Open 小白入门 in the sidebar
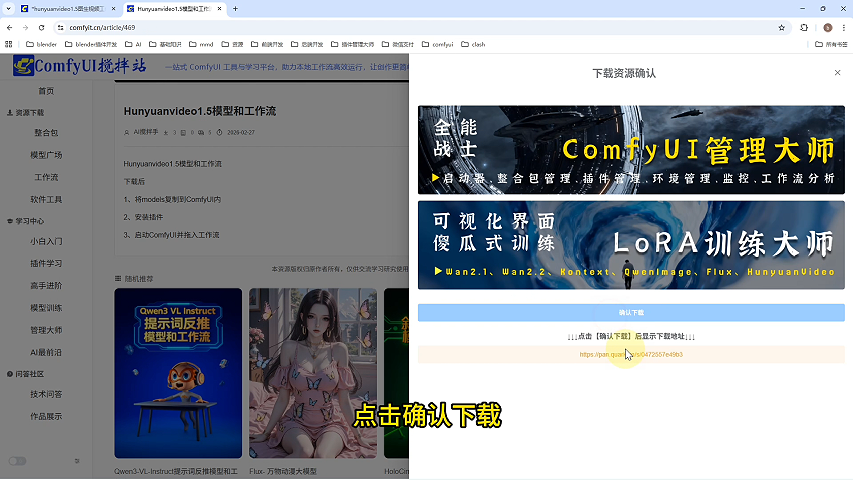Image resolution: width=854 pixels, height=480 pixels. click(46, 241)
